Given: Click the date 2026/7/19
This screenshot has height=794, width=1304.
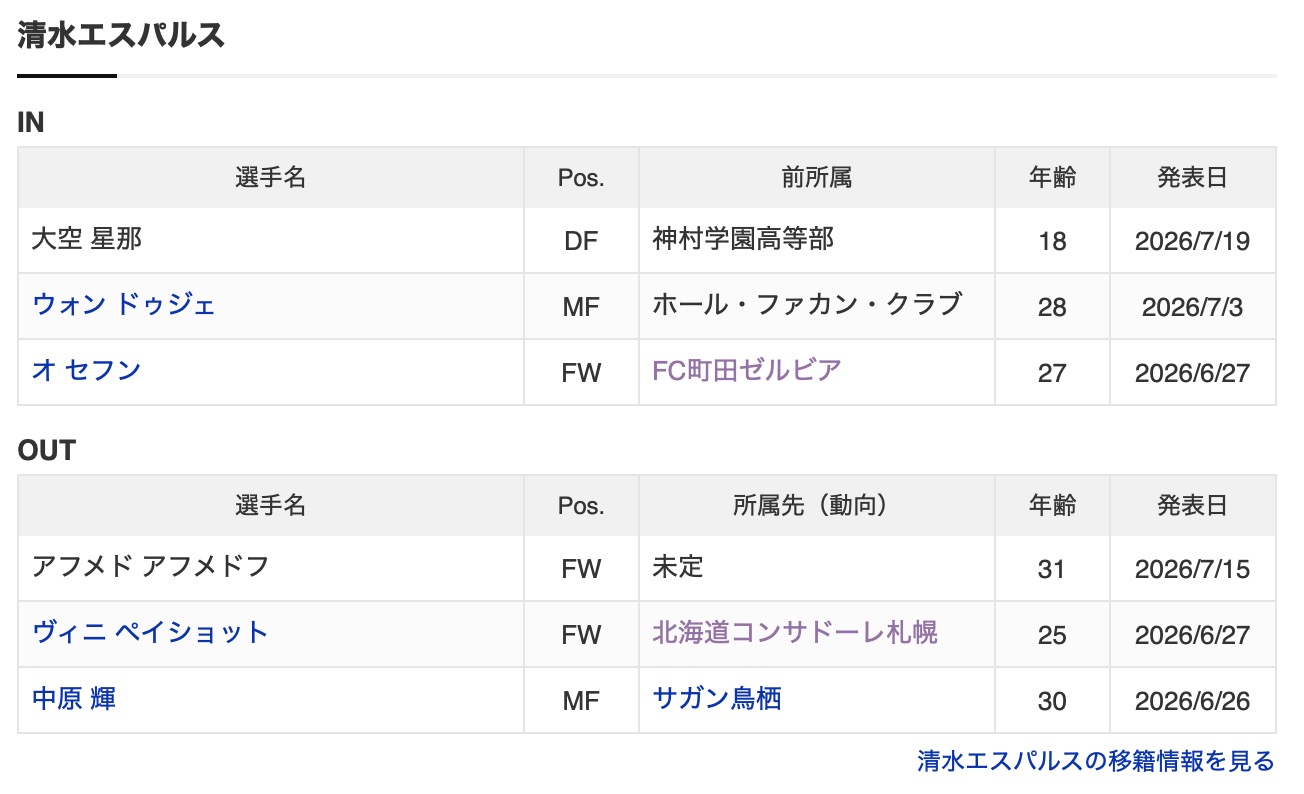Looking at the screenshot, I should (x=1192, y=241).
